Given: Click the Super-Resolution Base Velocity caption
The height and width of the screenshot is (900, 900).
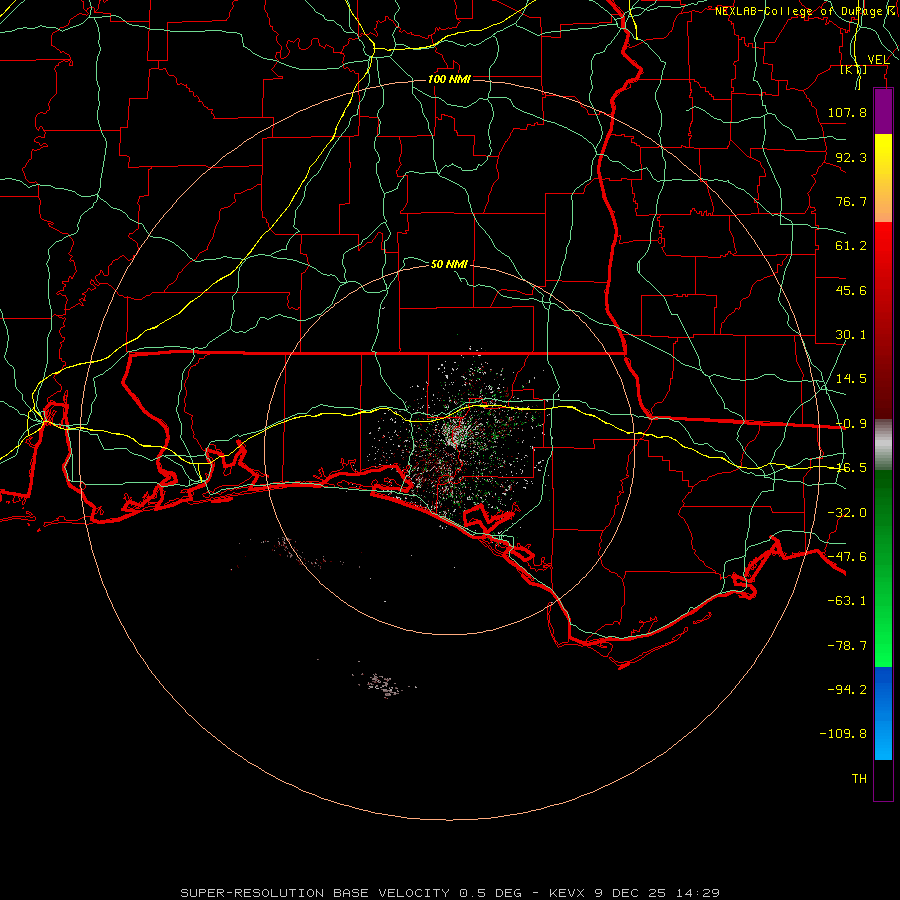Looking at the screenshot, I should click(x=450, y=893).
